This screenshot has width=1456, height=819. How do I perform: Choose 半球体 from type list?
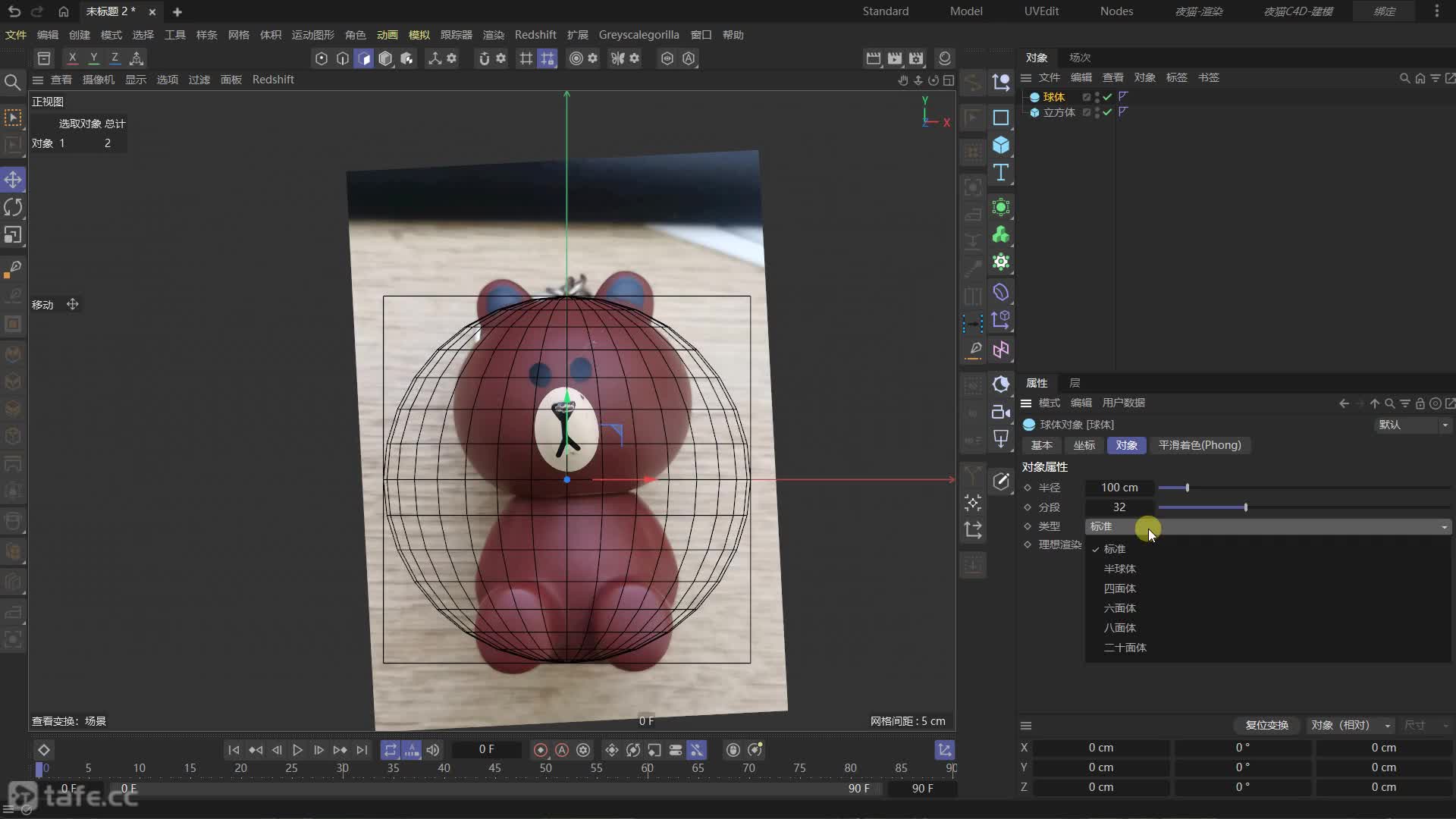click(1120, 569)
